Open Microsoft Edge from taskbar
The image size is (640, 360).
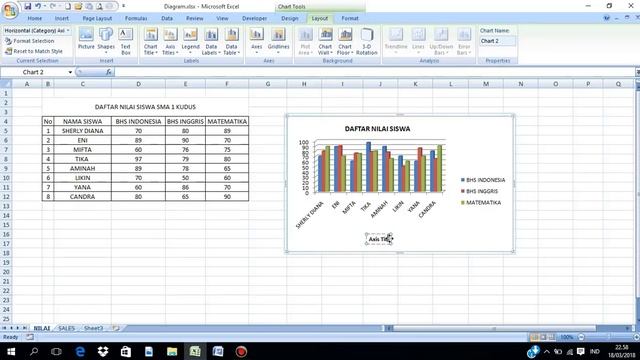point(80,351)
